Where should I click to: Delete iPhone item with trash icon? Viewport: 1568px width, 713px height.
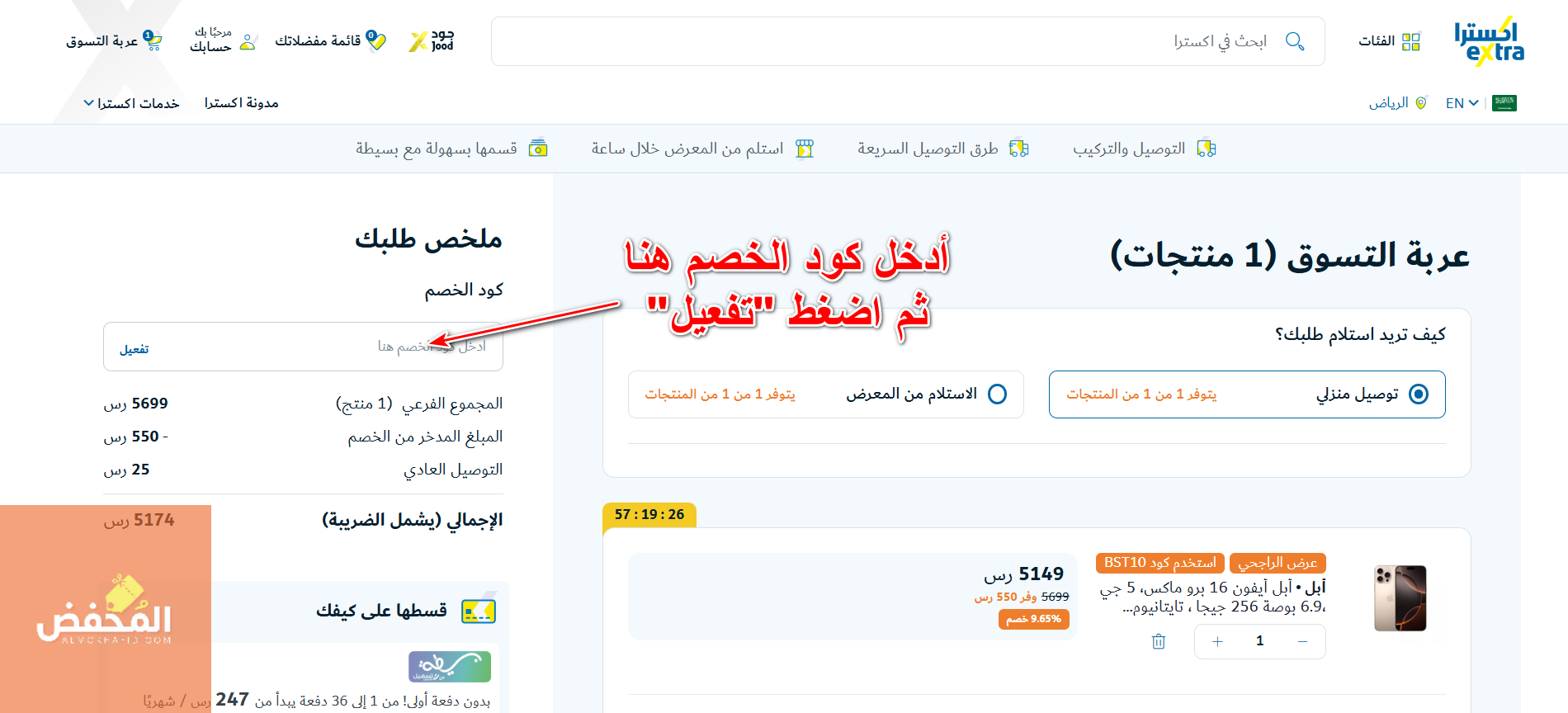[x=1159, y=641]
